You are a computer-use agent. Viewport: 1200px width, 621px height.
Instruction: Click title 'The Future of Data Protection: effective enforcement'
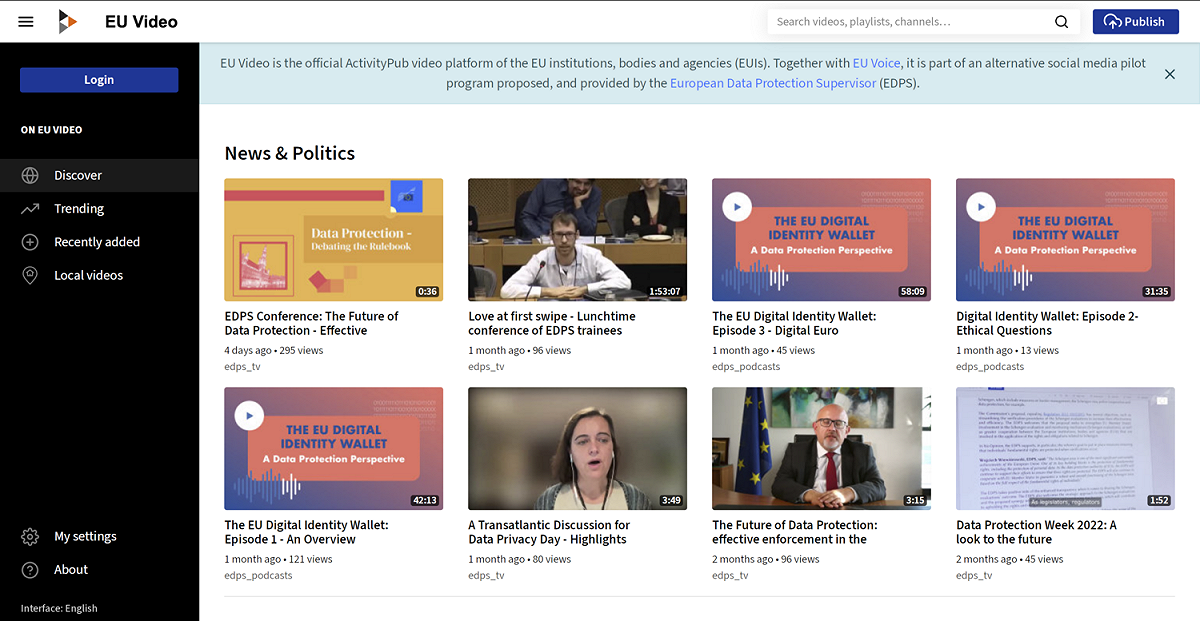pos(795,532)
